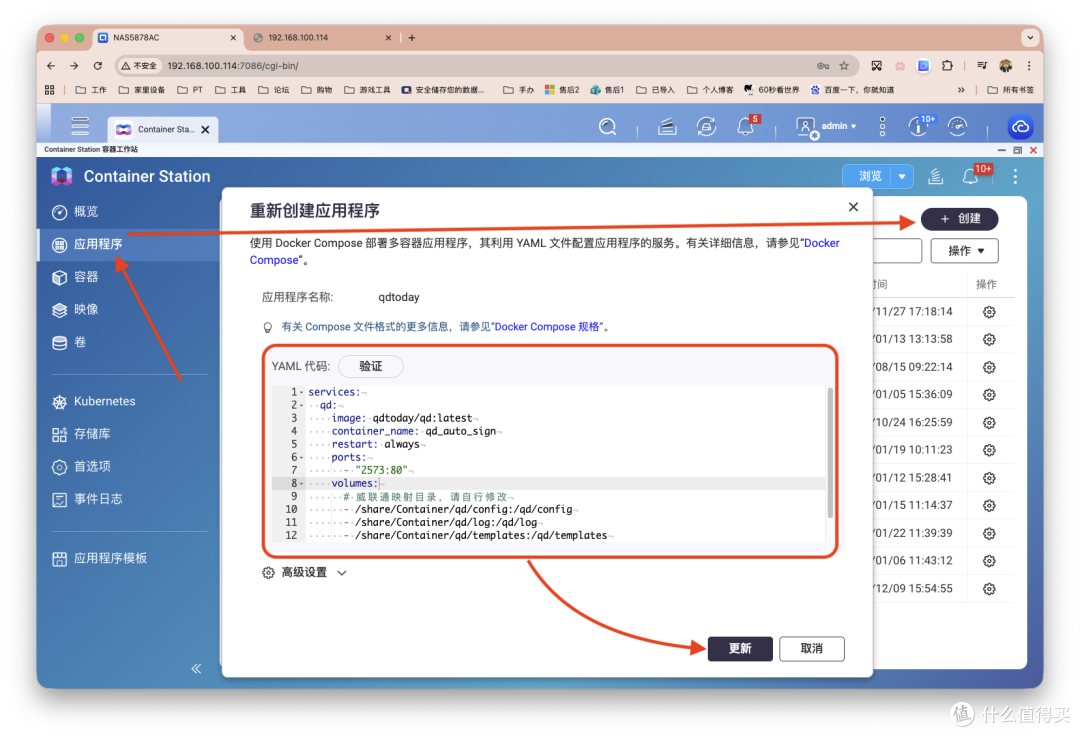1080x737 pixels.
Task: Open settings gear for 12/09 15:54:55 row
Action: click(x=989, y=589)
